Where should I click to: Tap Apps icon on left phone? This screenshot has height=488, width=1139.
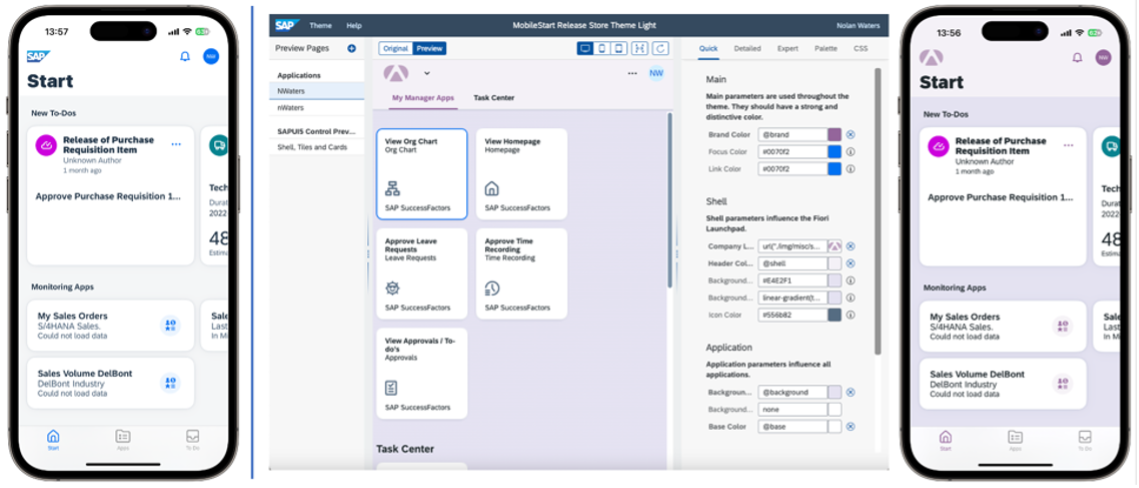click(x=123, y=440)
